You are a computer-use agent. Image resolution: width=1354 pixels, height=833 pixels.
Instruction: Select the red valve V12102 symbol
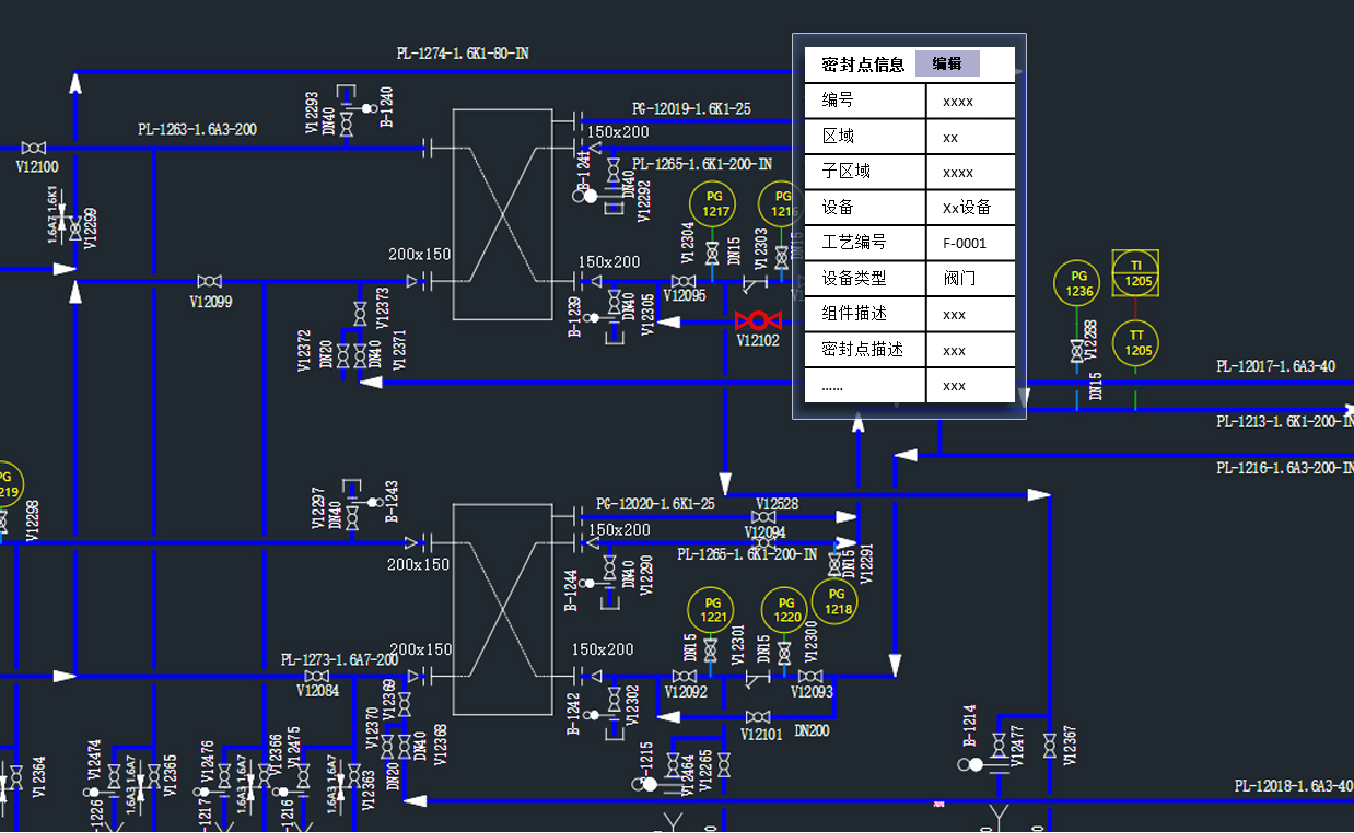(758, 321)
